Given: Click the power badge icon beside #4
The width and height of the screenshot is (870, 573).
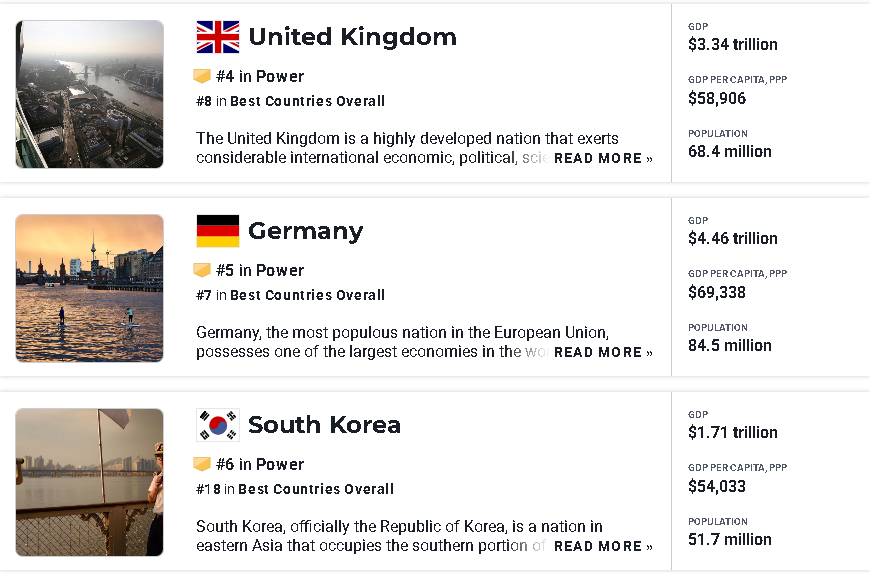Looking at the screenshot, I should 202,76.
